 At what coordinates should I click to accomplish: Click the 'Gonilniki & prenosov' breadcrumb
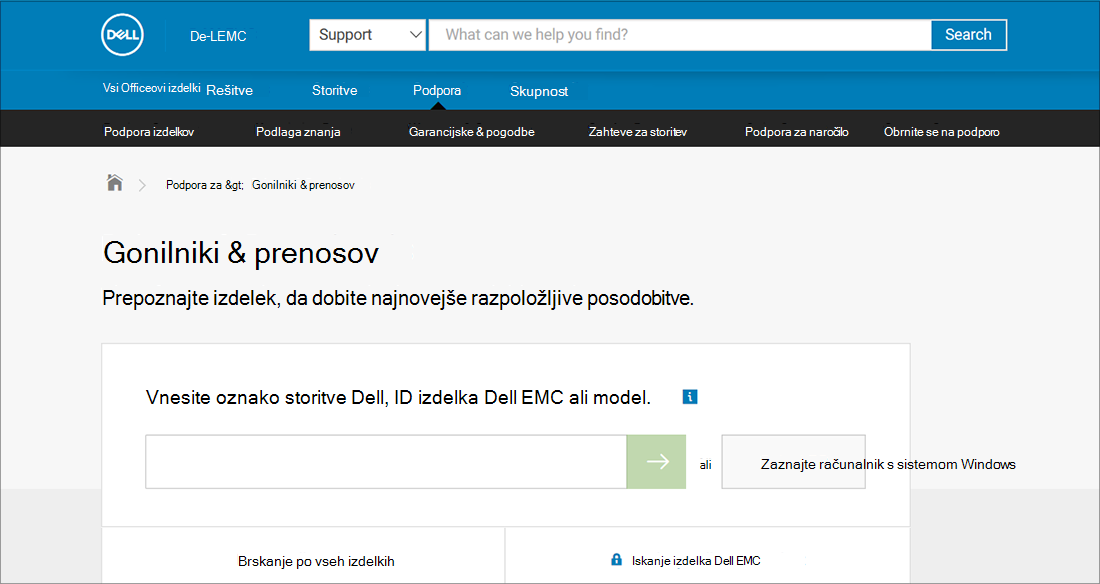coord(303,185)
